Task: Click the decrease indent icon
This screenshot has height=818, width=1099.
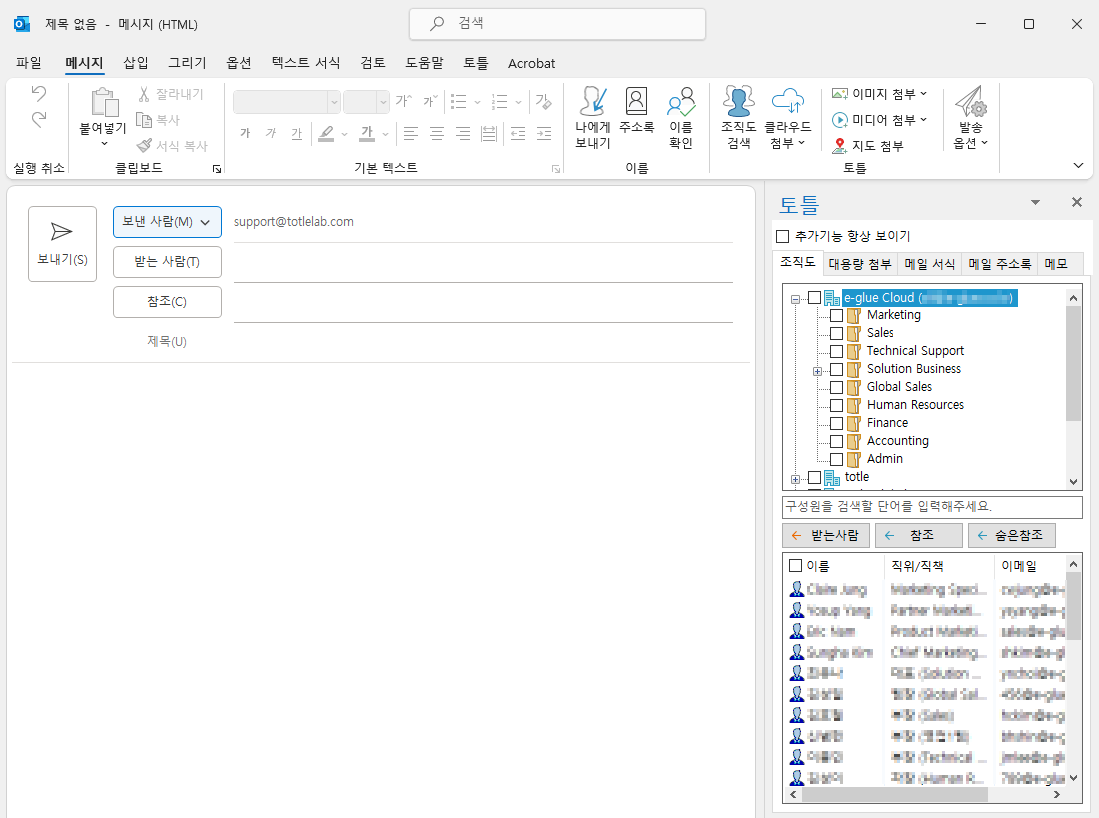Action: (x=518, y=133)
